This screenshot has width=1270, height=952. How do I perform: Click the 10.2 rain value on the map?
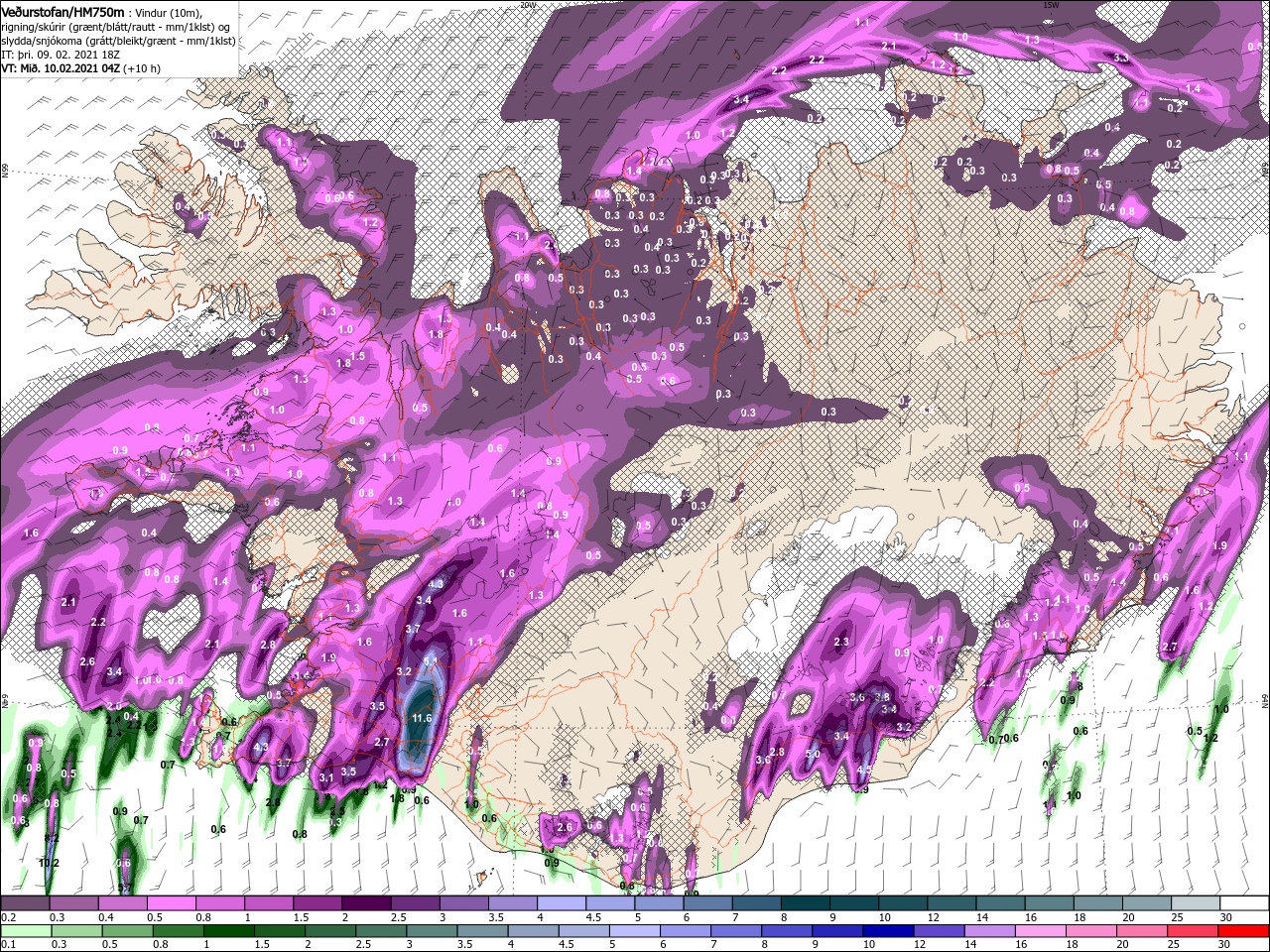click(x=50, y=863)
